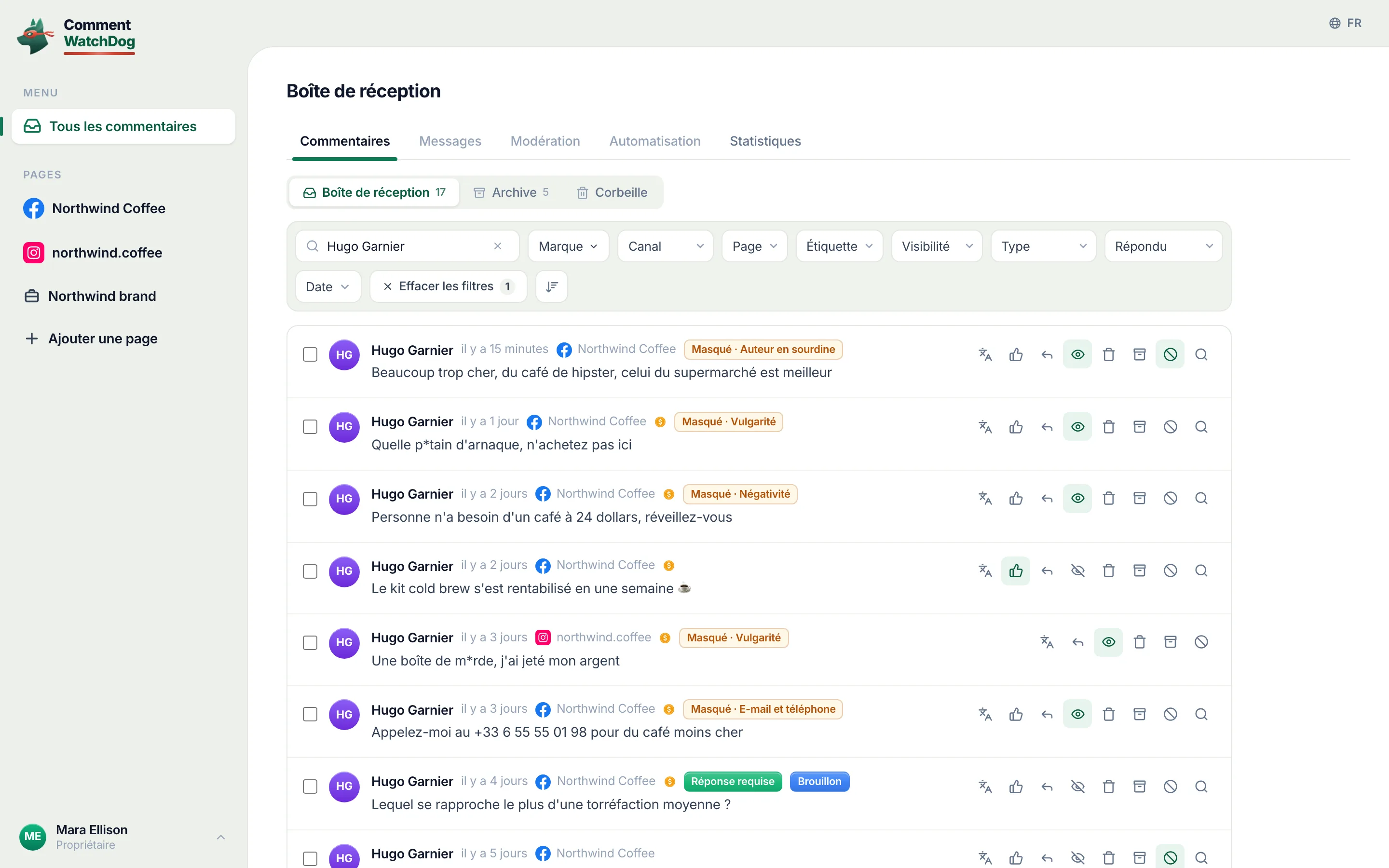This screenshot has height=868, width=1389.
Task: Archive the 'Appelez-moi au +33' comment
Action: (1140, 714)
